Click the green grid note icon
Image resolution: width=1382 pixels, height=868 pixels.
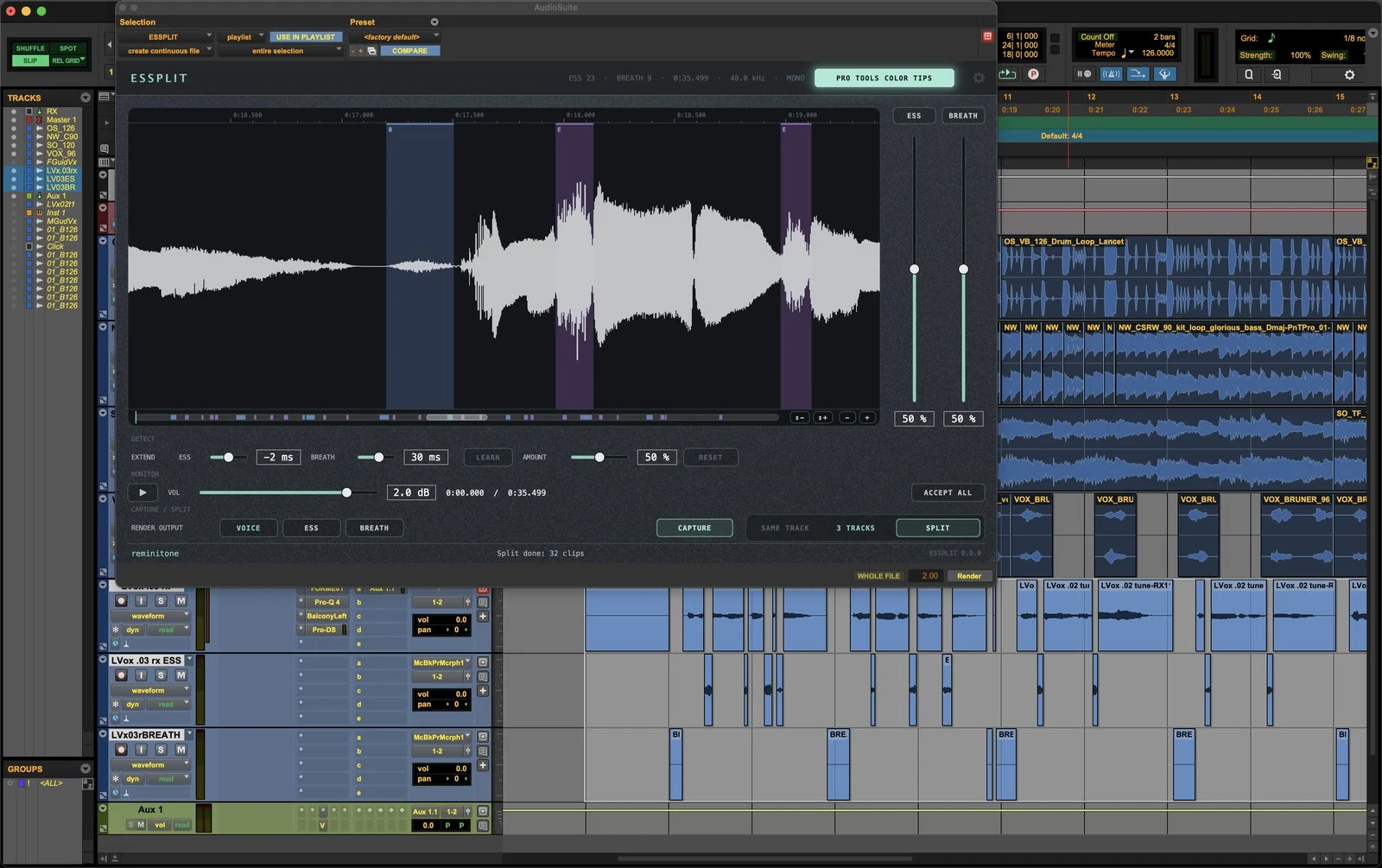(1271, 38)
